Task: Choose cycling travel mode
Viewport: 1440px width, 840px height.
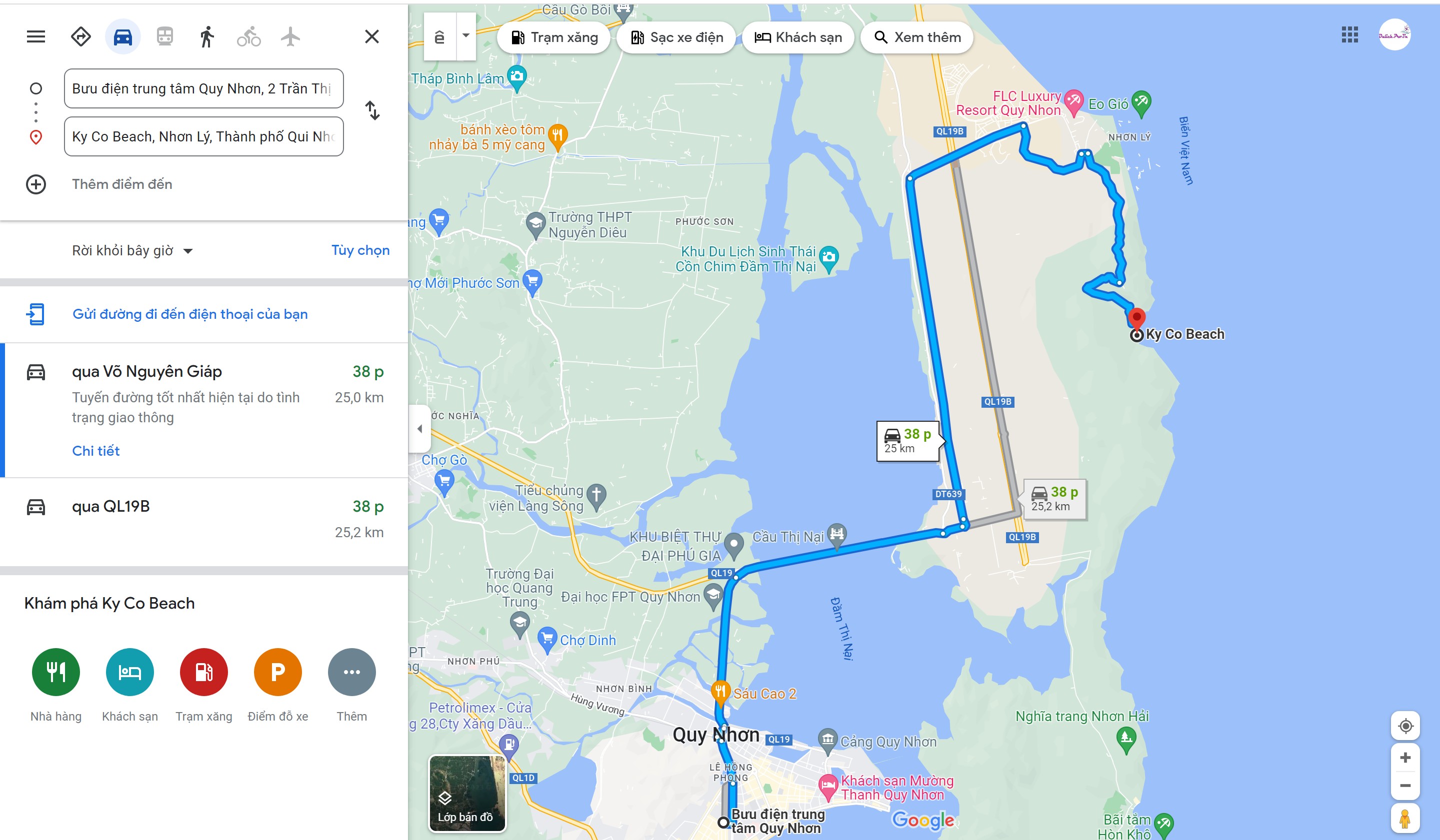Action: [x=248, y=37]
